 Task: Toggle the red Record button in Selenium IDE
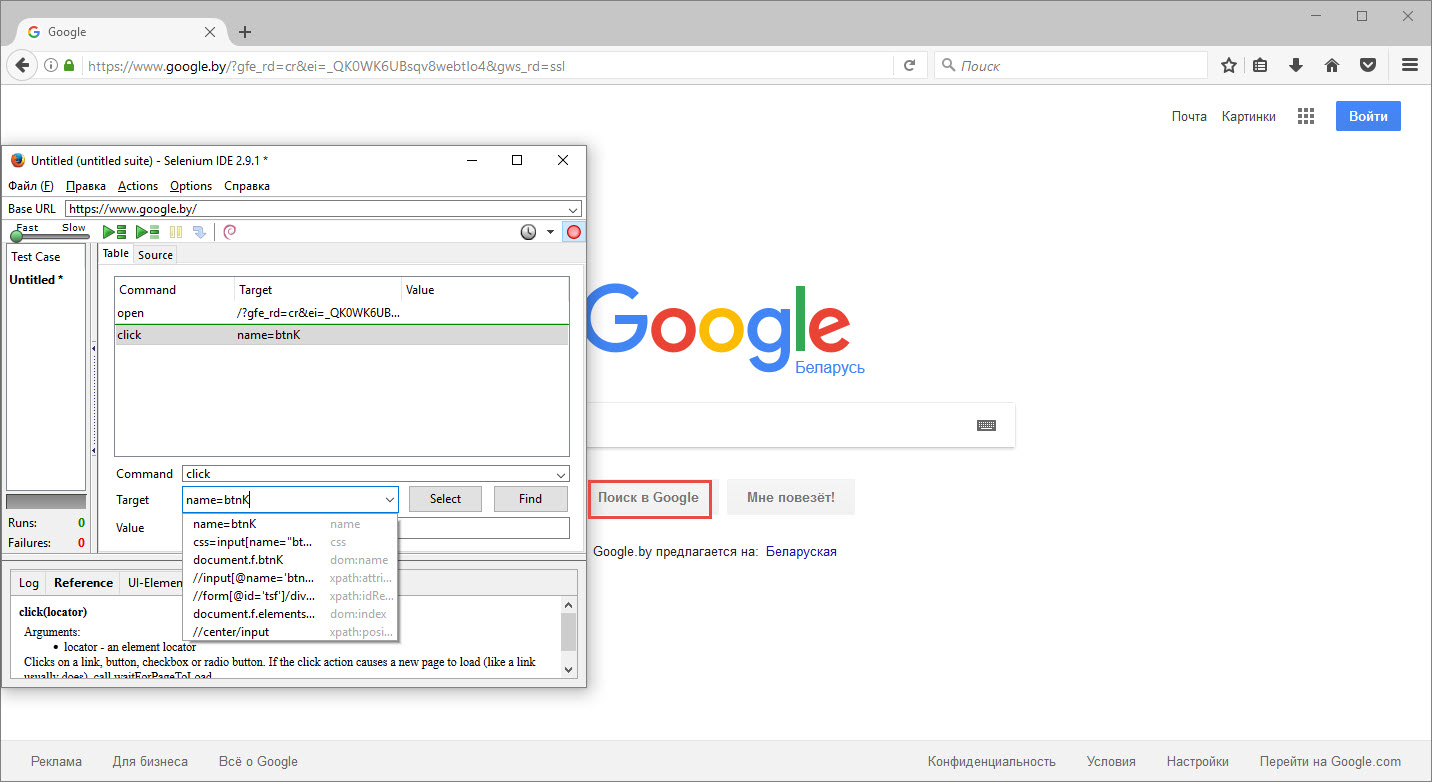point(574,232)
